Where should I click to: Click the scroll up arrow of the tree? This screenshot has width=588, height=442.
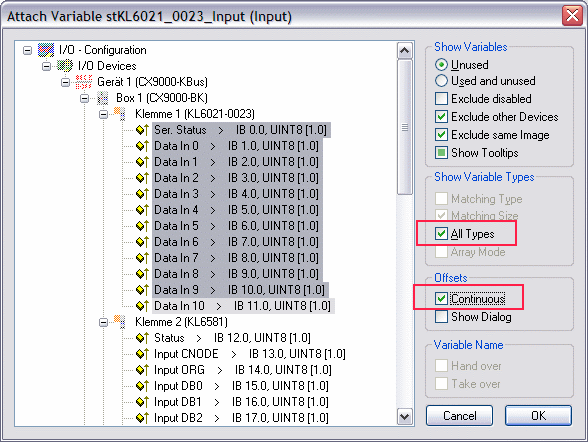pyautogui.click(x=404, y=50)
